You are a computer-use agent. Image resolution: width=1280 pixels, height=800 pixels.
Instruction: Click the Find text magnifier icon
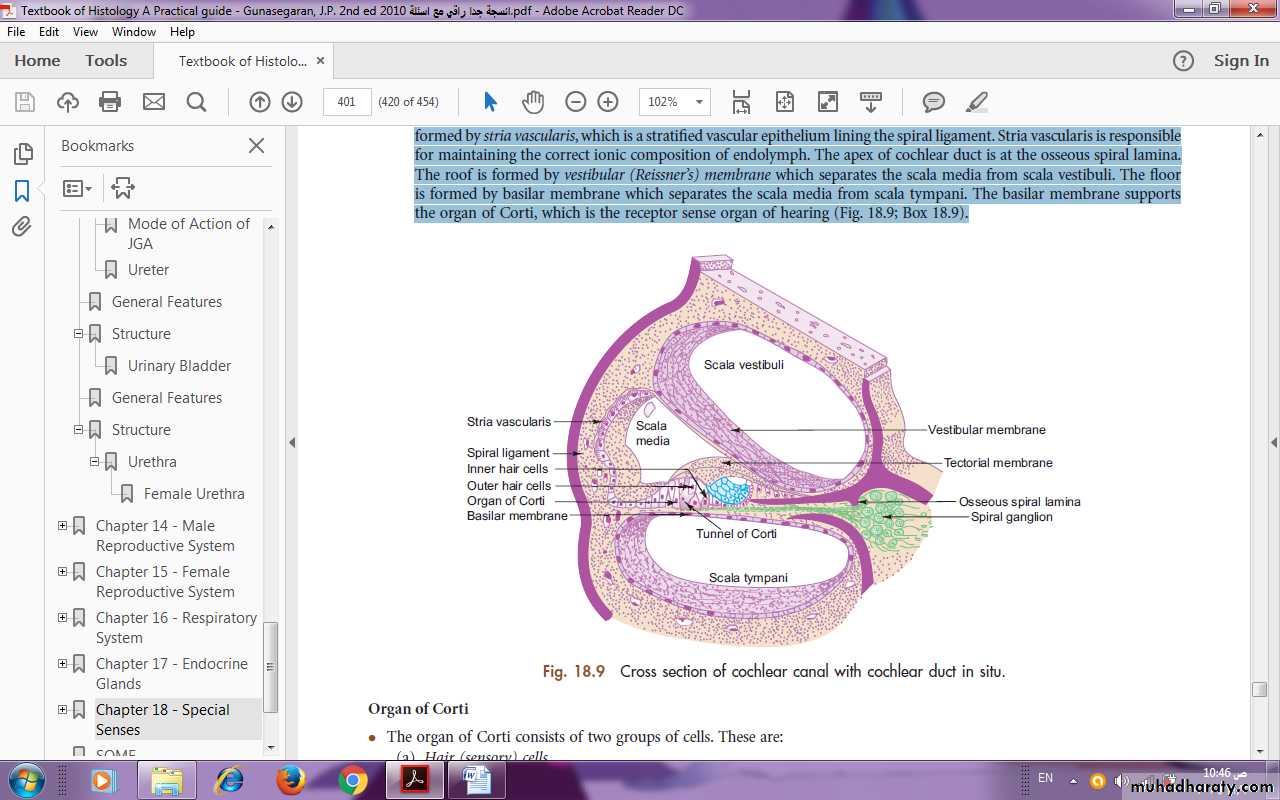point(196,101)
